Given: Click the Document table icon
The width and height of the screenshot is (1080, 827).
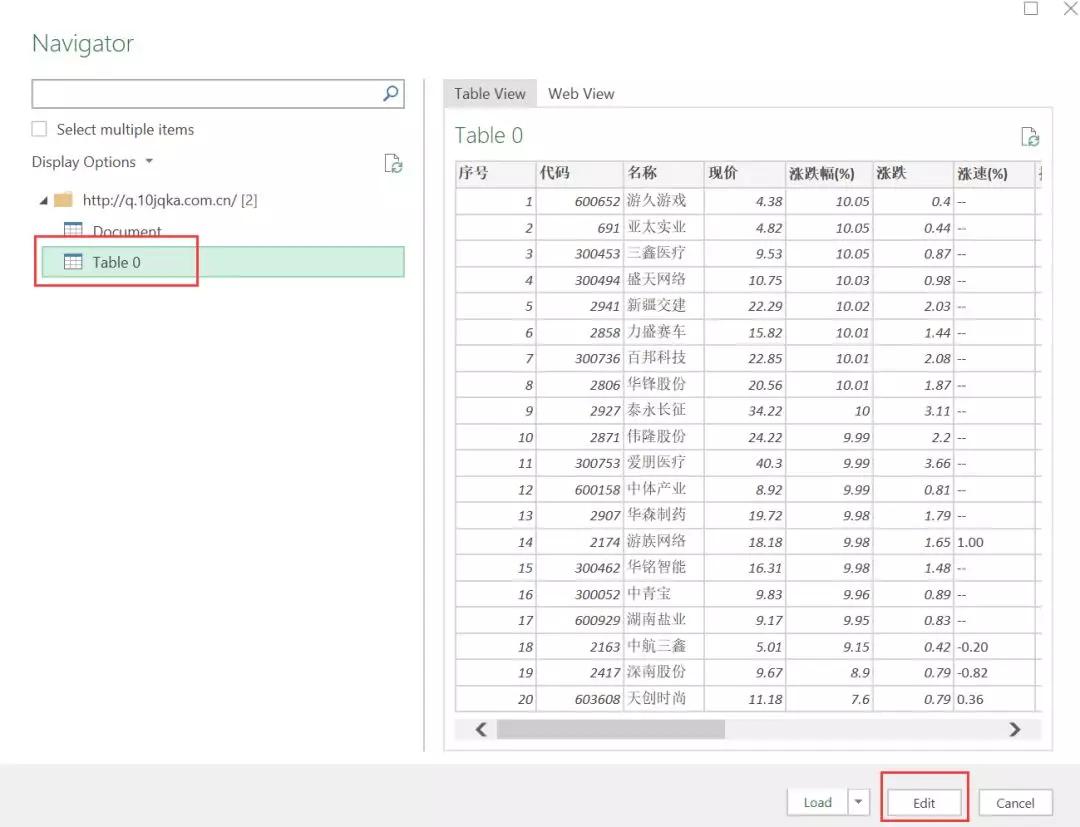Looking at the screenshot, I should 73,230.
